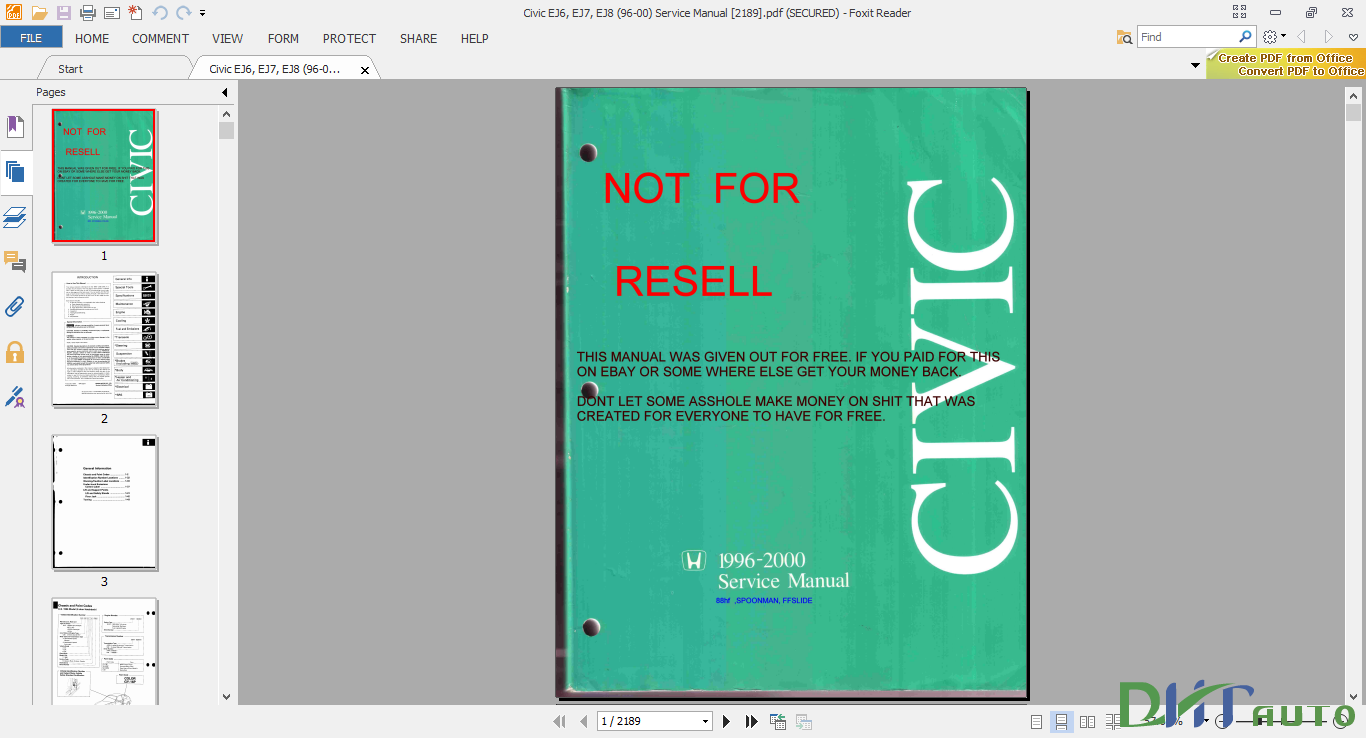Switch to the COMMENT ribbon tab
The height and width of the screenshot is (738, 1366).
(x=160, y=38)
